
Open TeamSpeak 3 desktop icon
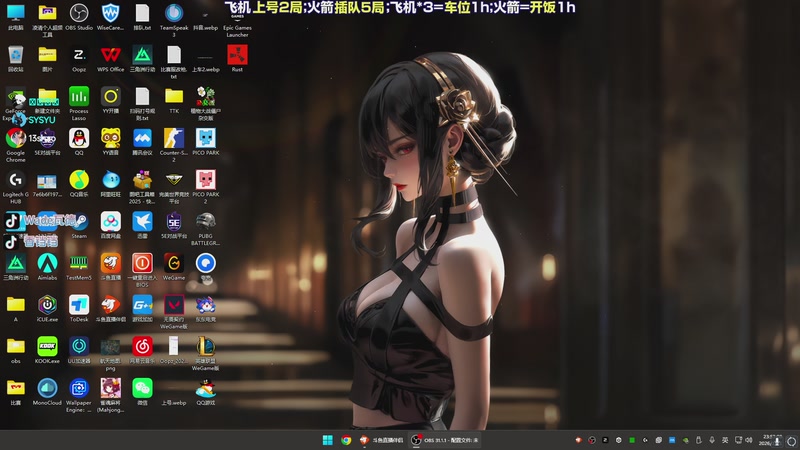click(x=174, y=14)
